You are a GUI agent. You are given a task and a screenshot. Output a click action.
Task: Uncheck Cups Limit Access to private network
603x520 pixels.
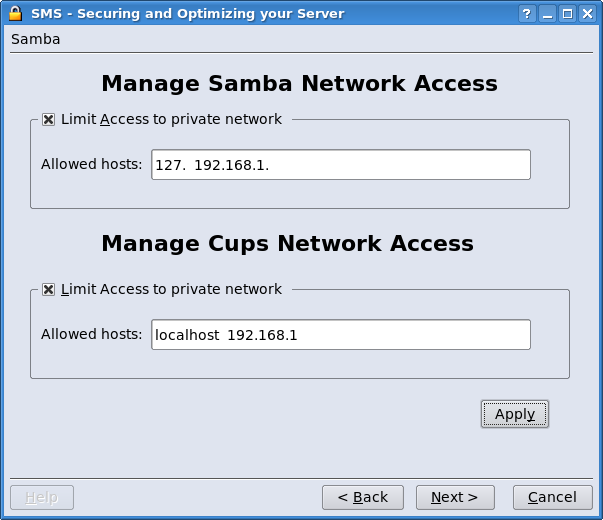[48, 289]
